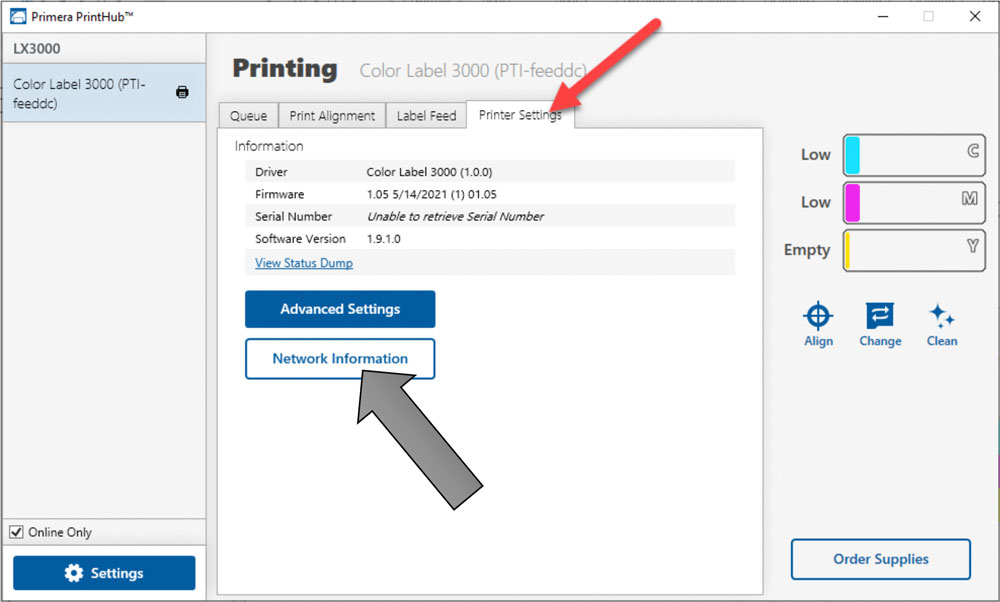1000x602 pixels.
Task: Toggle the Online Only checkbox
Action: (17, 532)
